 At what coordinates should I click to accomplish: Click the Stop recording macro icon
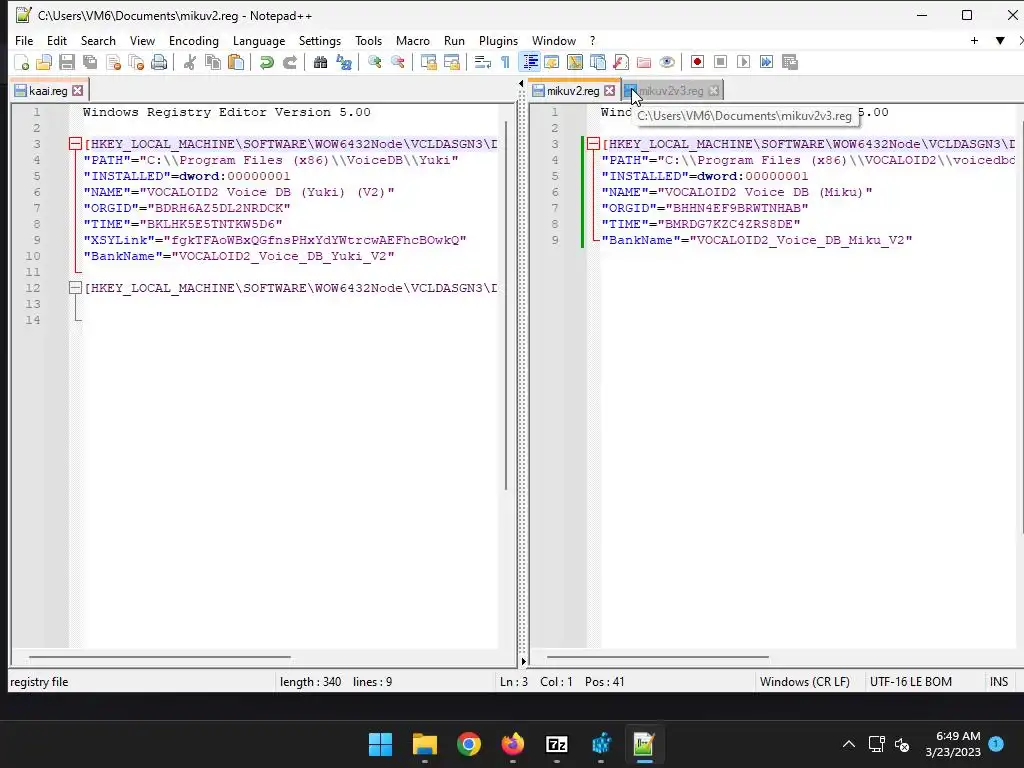tap(720, 62)
